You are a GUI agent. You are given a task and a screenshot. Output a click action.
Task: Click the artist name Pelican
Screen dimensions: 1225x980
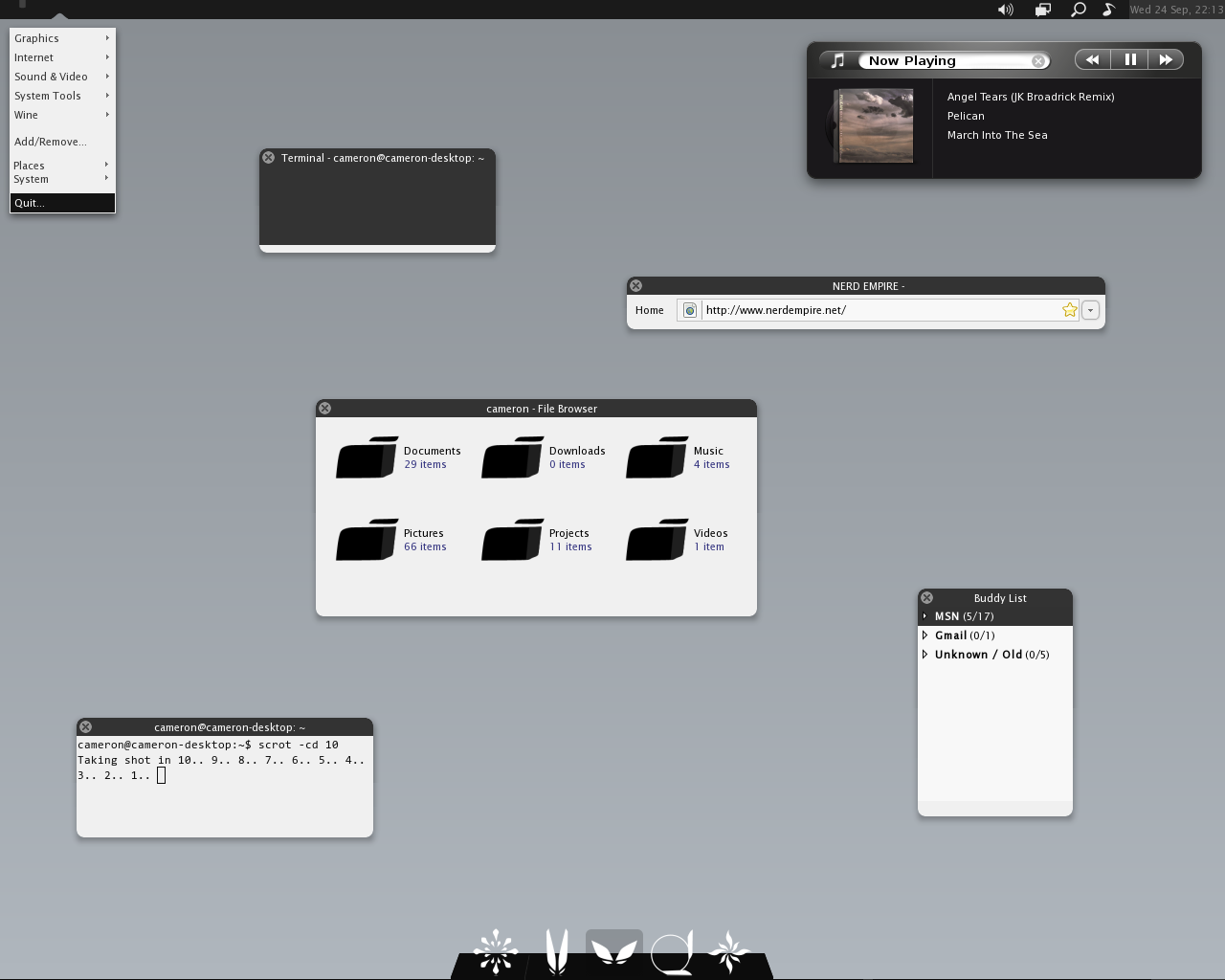click(966, 116)
